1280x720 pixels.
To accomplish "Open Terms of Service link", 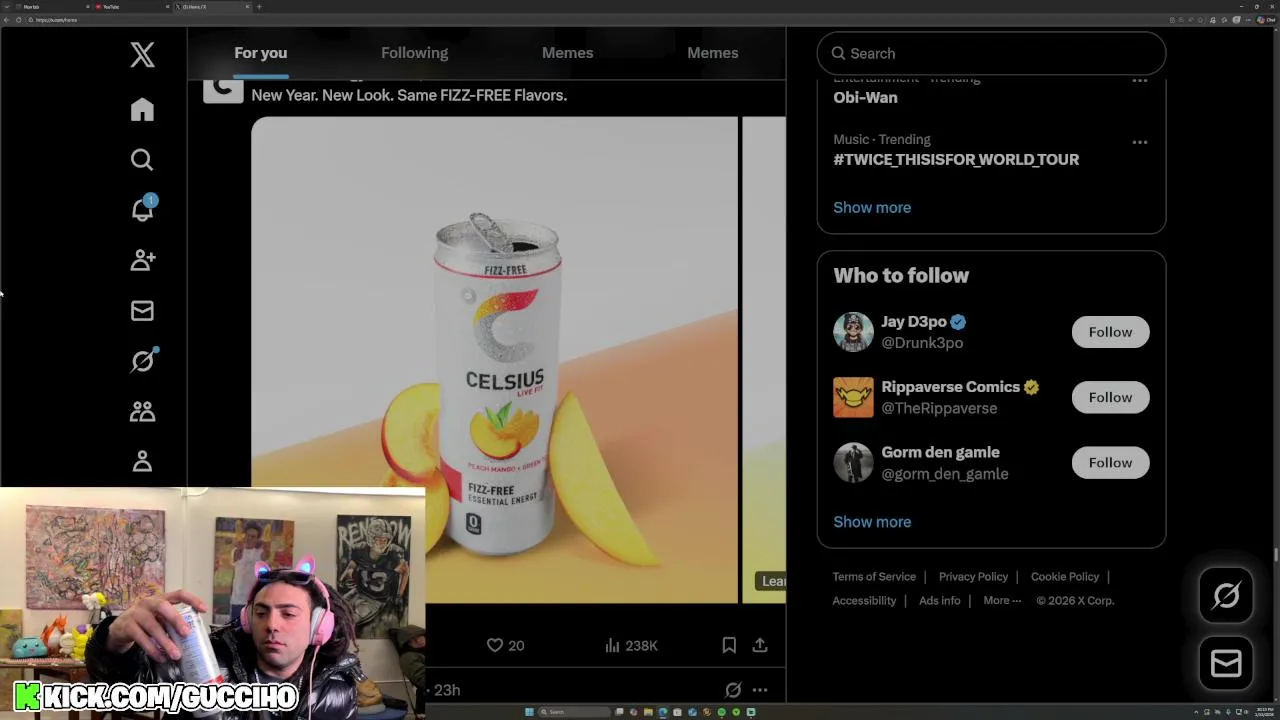I will tap(874, 577).
